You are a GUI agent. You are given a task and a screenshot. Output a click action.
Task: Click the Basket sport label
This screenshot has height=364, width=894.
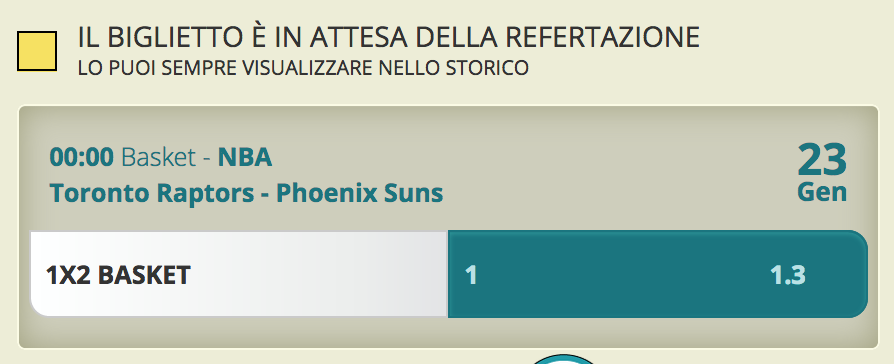[159, 157]
